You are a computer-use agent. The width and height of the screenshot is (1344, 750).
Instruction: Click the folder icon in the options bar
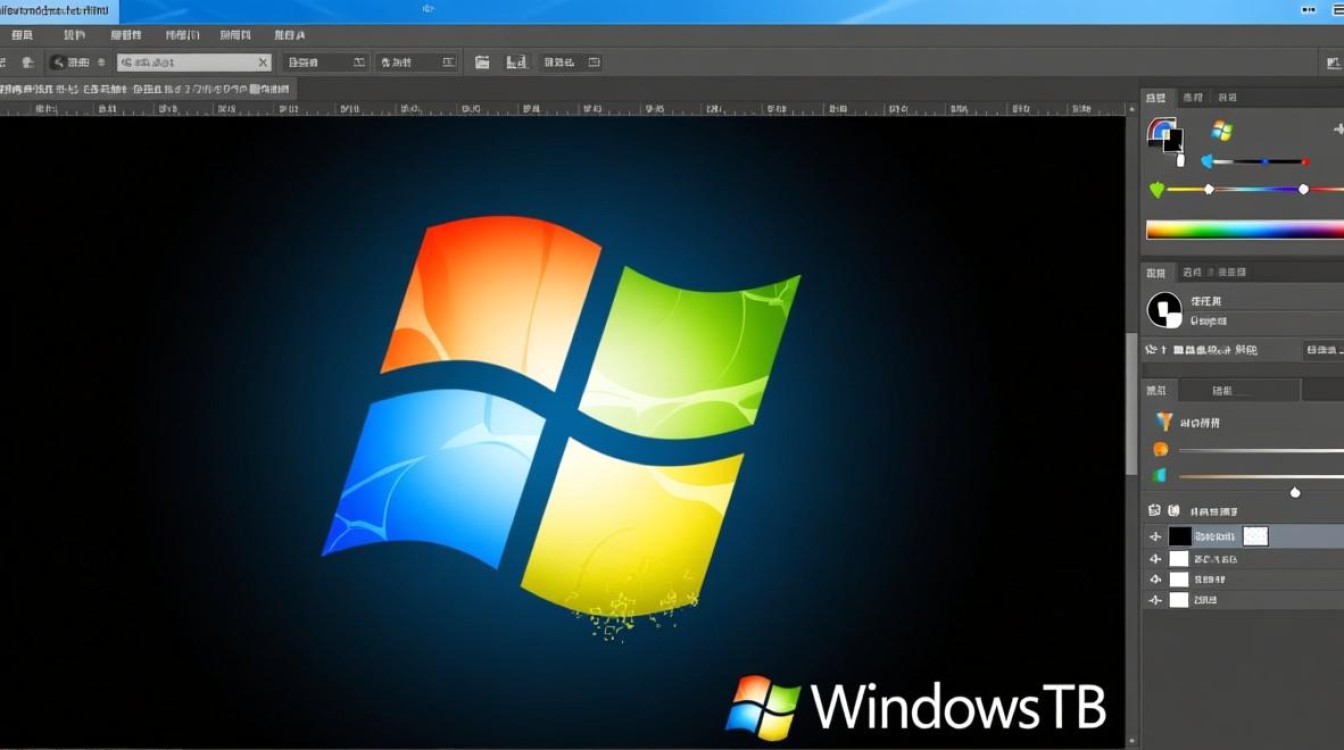click(x=481, y=61)
